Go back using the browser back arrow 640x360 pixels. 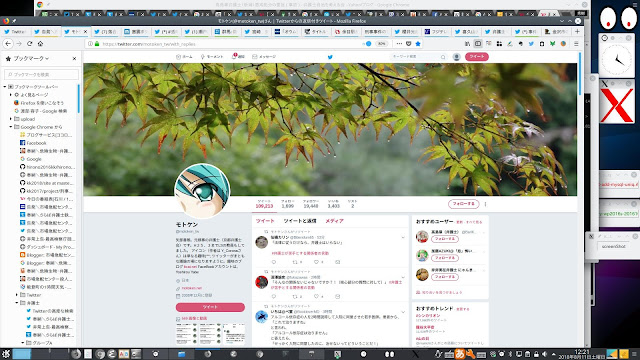8,44
